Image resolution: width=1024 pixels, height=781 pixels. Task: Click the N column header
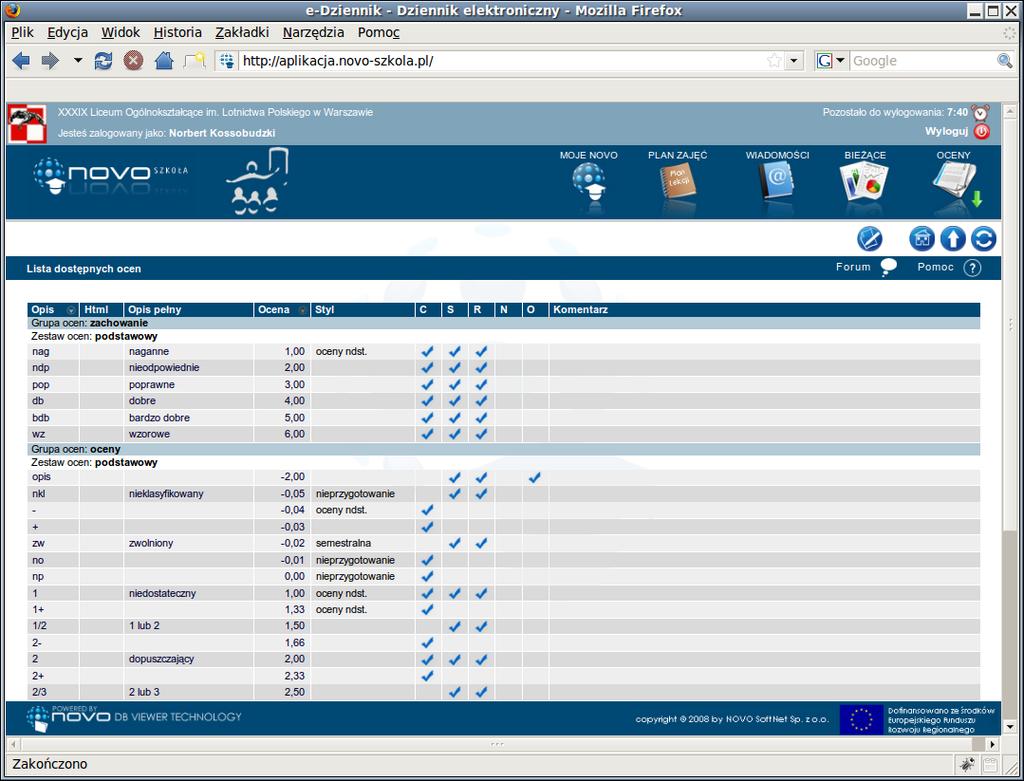[x=508, y=310]
